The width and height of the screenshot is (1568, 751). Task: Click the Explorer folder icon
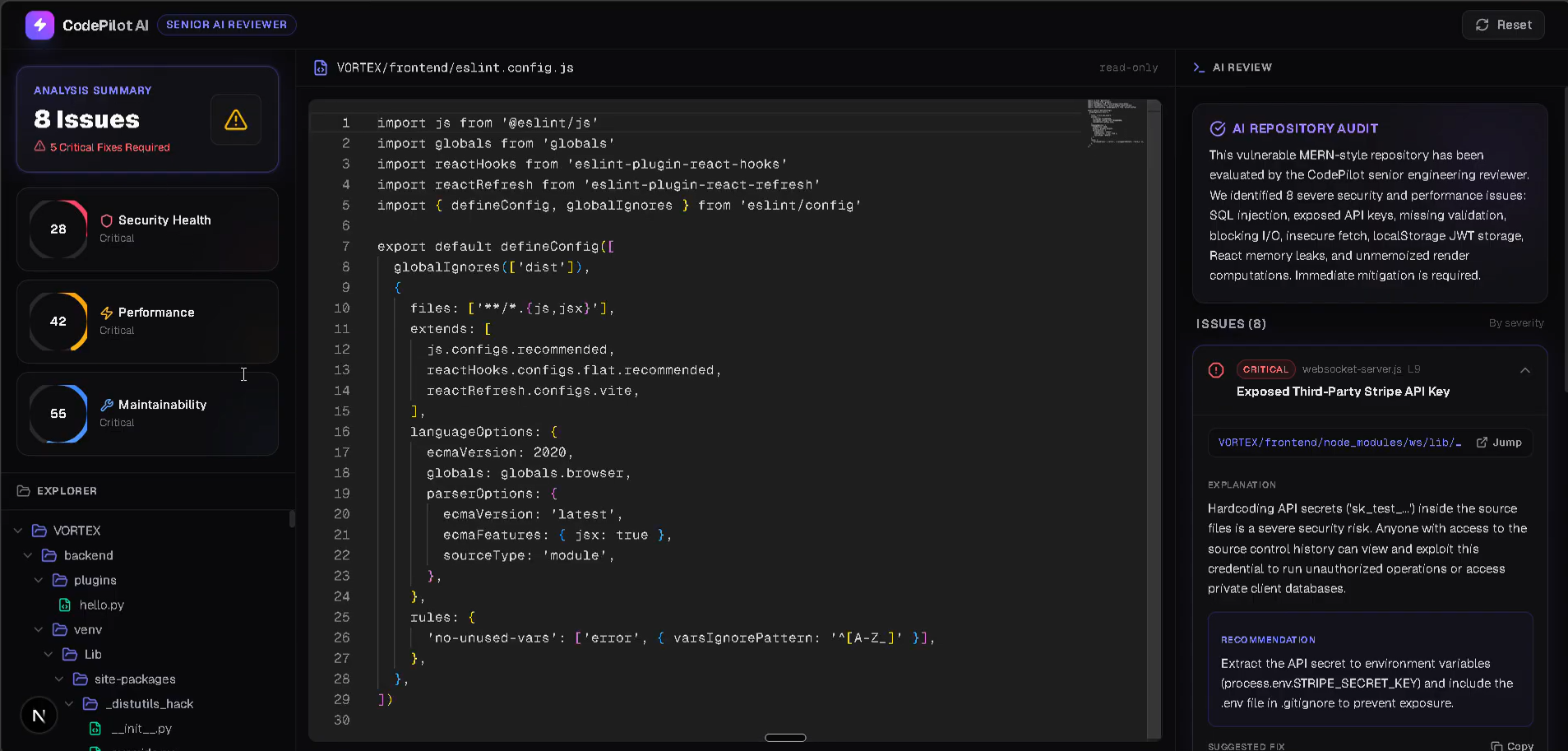[x=24, y=491]
